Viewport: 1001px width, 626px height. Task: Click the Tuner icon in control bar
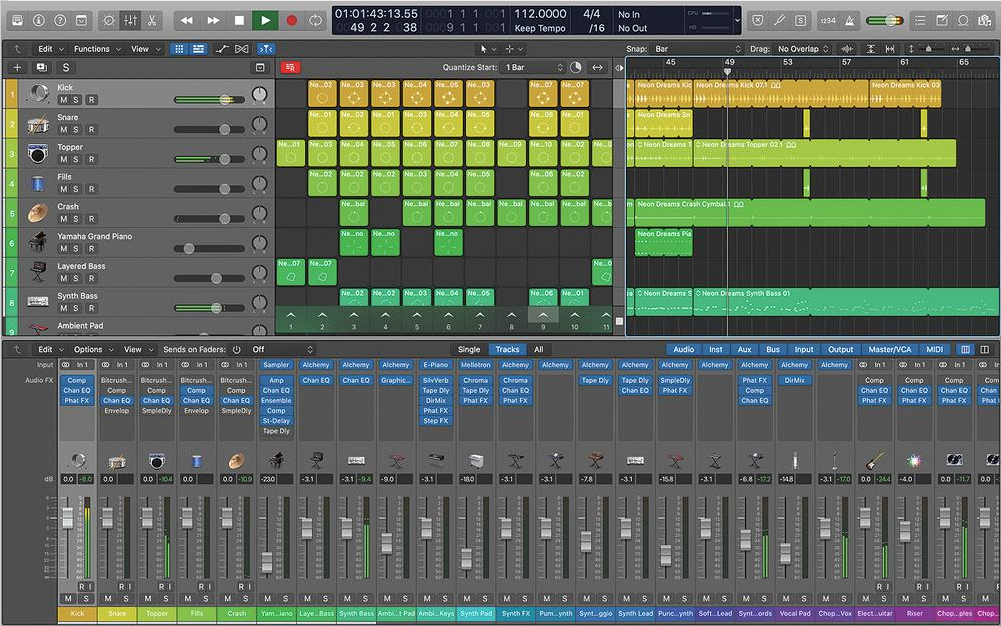(779, 20)
